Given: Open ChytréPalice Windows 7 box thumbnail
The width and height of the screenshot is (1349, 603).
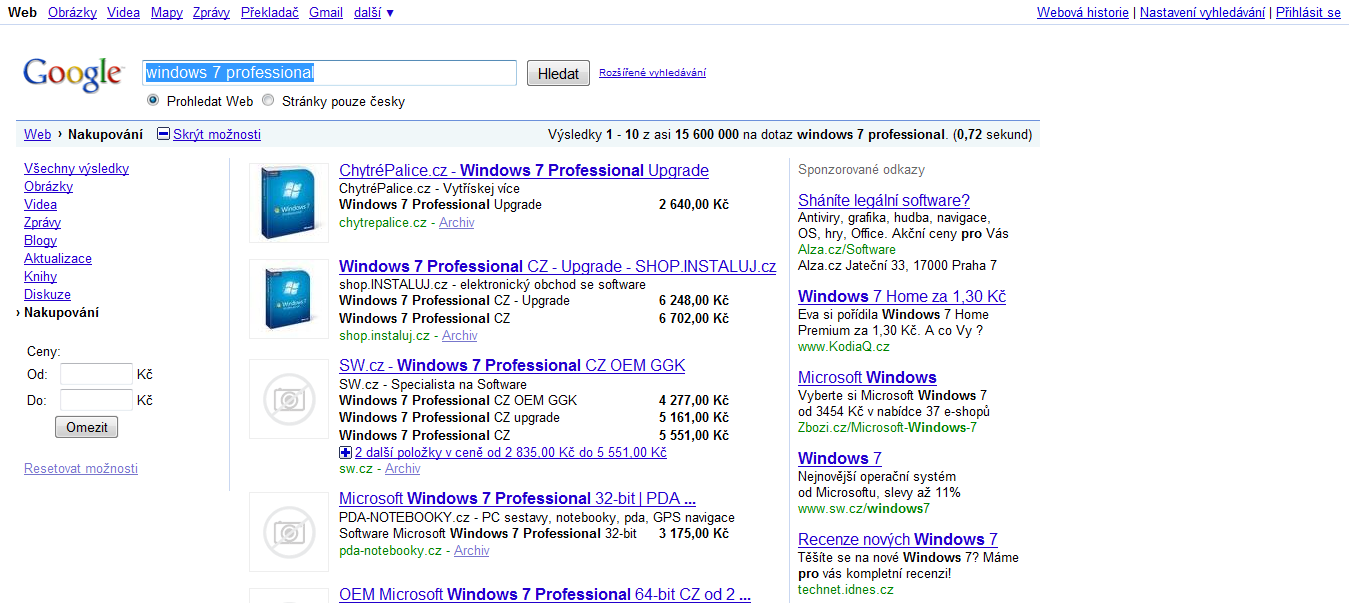Looking at the screenshot, I should coord(289,202).
